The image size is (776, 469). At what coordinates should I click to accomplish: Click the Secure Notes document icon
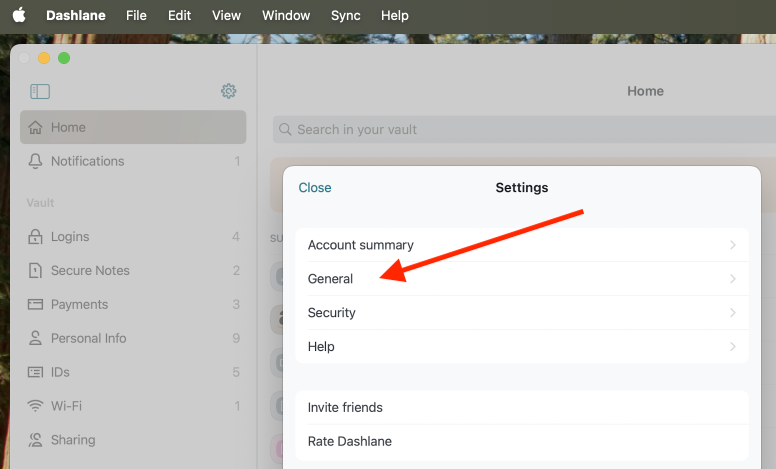(x=35, y=270)
